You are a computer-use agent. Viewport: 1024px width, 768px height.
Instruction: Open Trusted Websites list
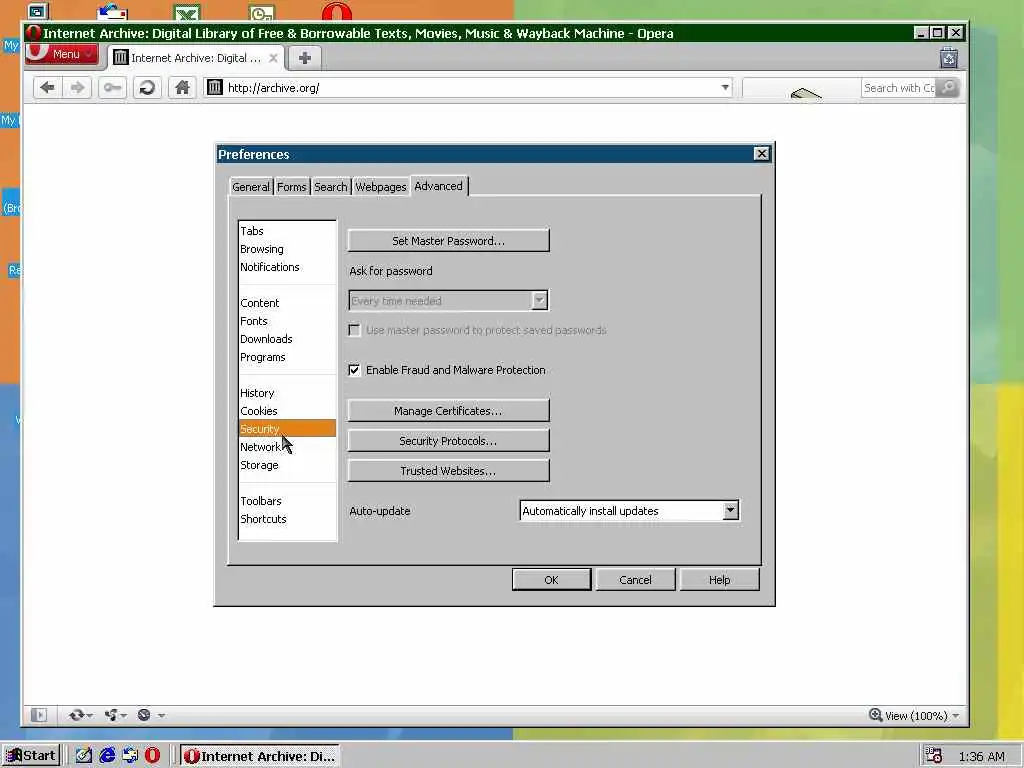pyautogui.click(x=448, y=471)
